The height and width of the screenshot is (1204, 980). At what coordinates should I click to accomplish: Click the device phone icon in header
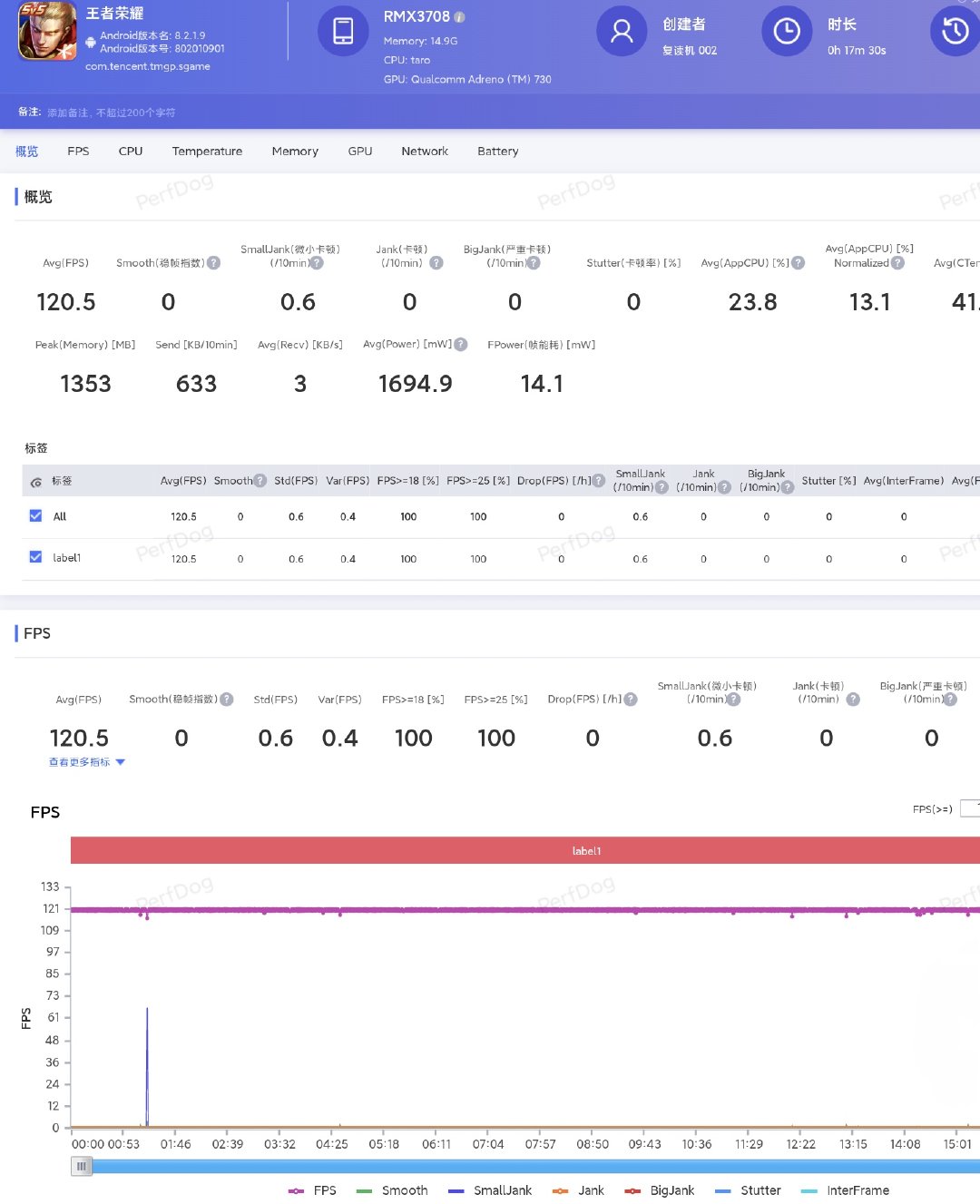343,31
